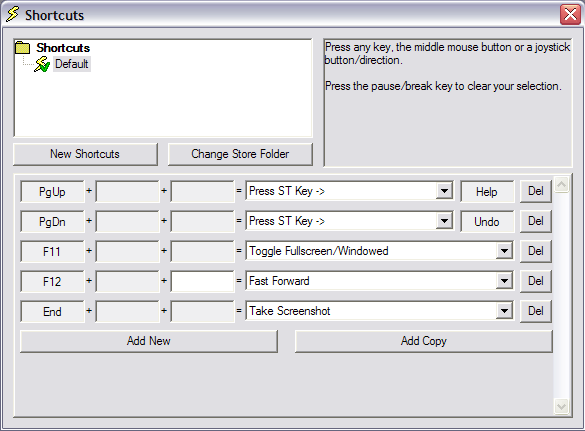The width and height of the screenshot is (585, 431).
Task: Click the Default shortcut checkmark icon
Action: click(42, 64)
